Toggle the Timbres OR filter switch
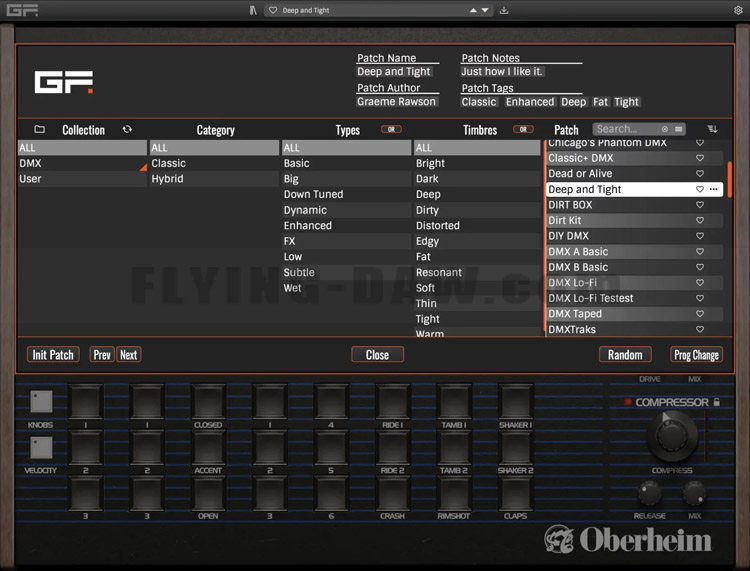The image size is (750, 571). (x=523, y=129)
